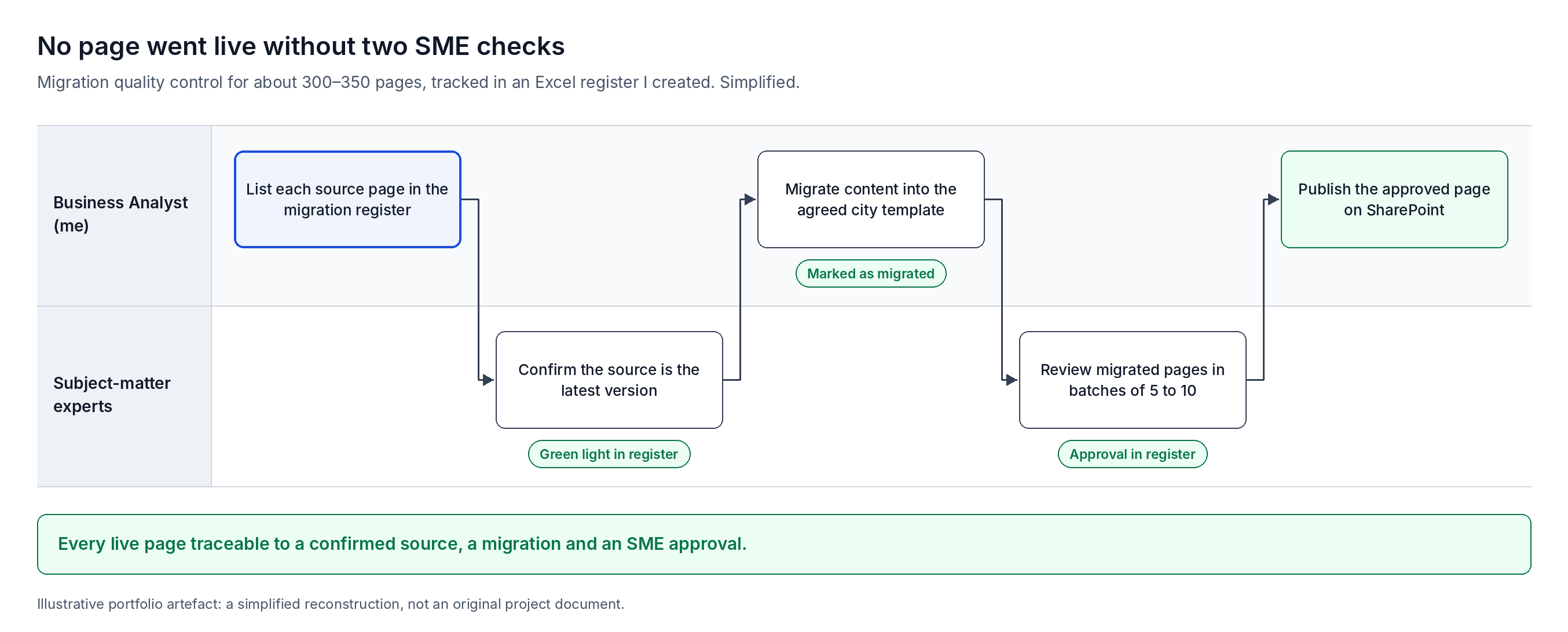The width and height of the screenshot is (1568, 632).
Task: Click the 'Publish the approved page on SharePoint' box
Action: [x=1394, y=200]
